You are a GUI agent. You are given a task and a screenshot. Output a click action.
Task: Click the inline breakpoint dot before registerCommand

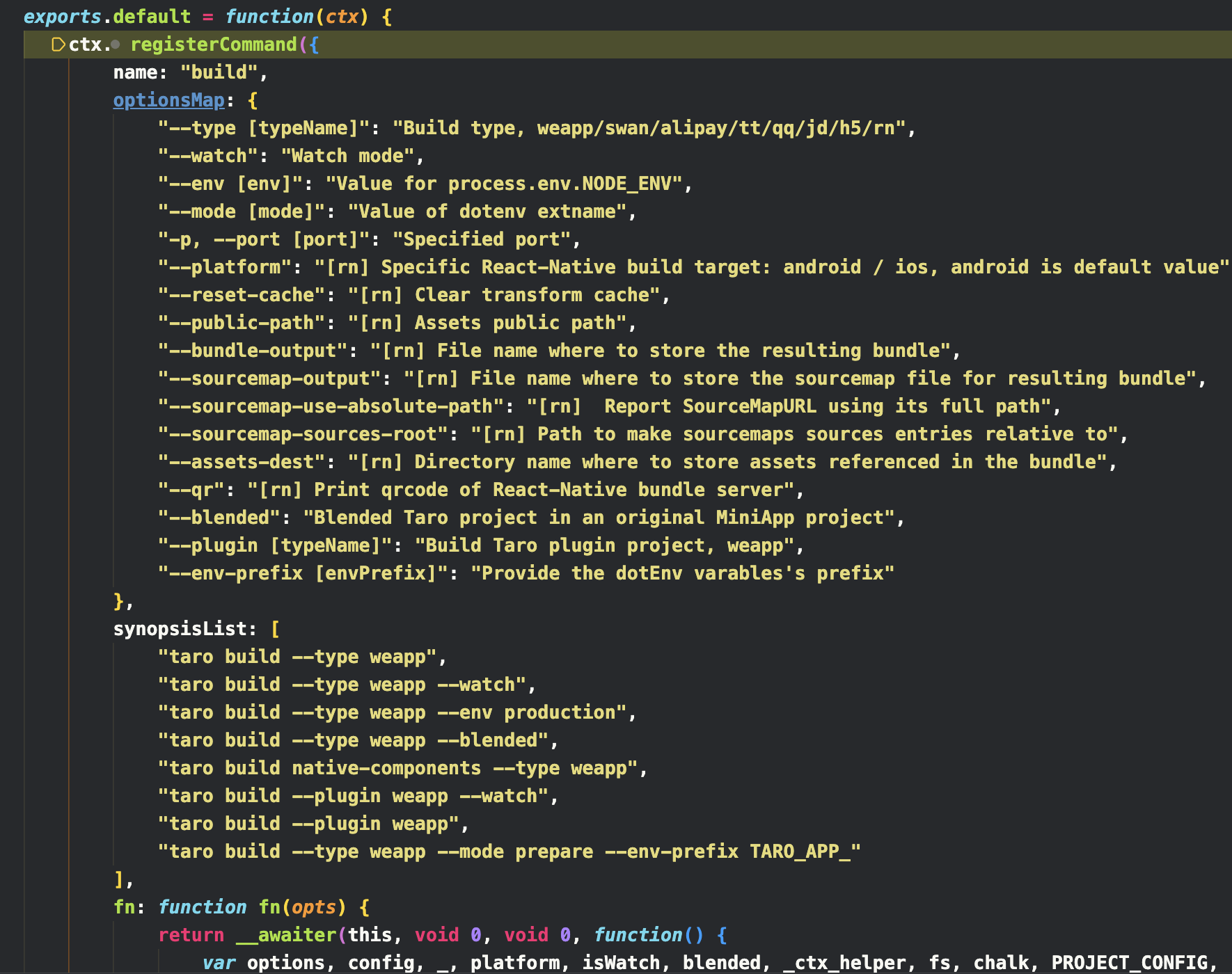tap(116, 45)
